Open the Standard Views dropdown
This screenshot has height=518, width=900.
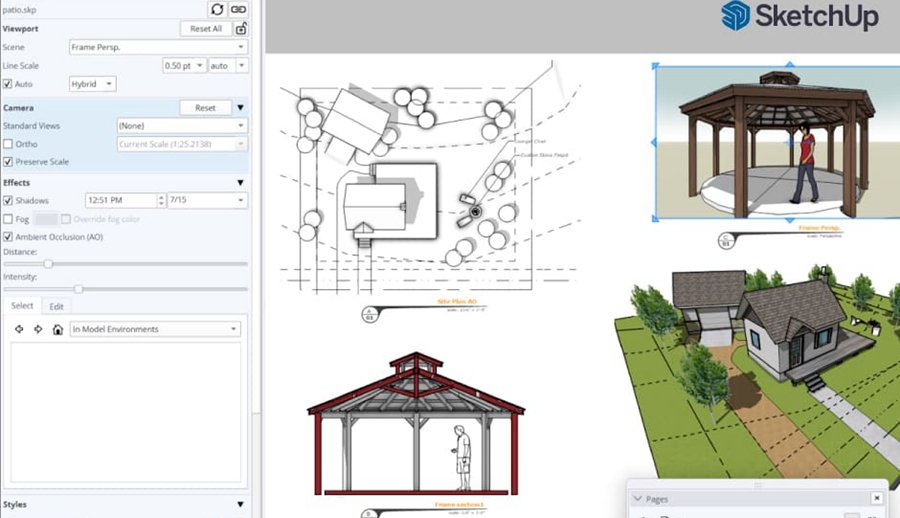182,125
